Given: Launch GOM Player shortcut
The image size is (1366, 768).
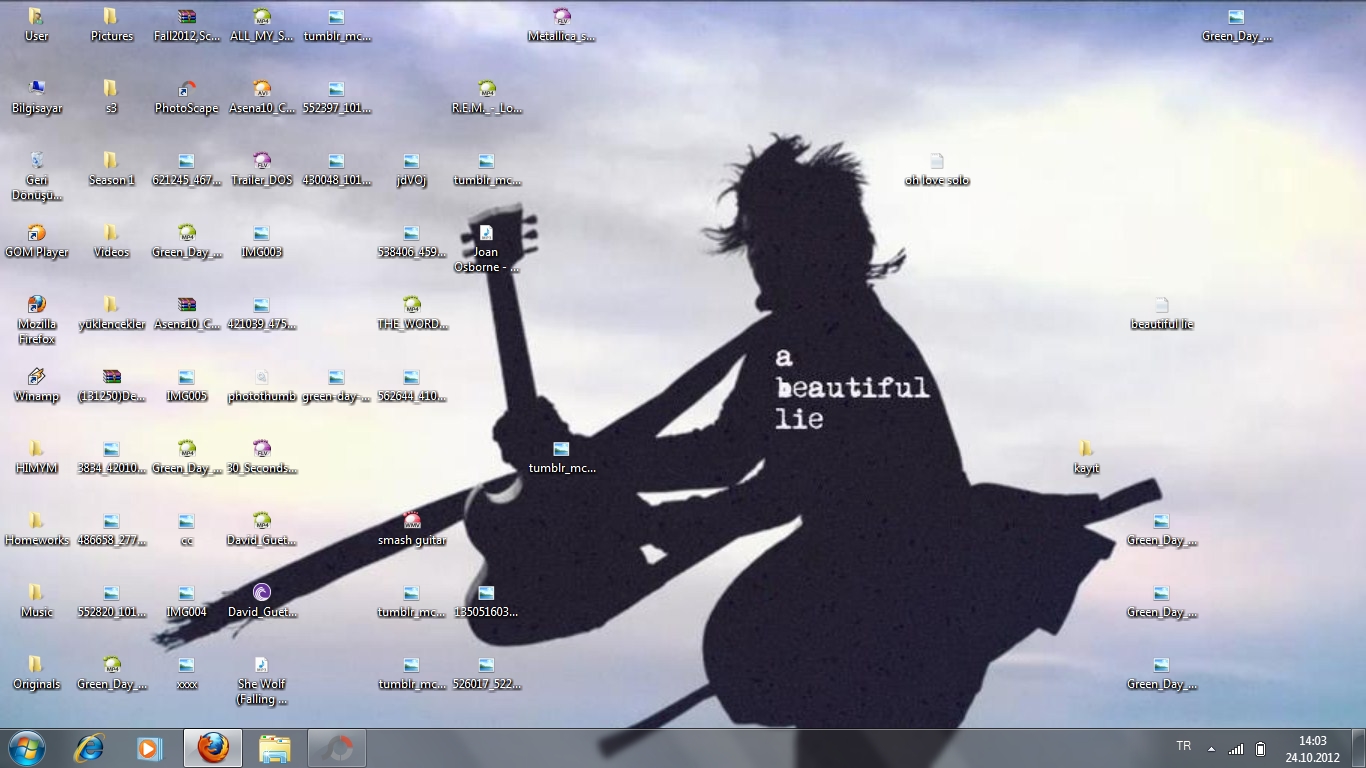Looking at the screenshot, I should (x=36, y=241).
